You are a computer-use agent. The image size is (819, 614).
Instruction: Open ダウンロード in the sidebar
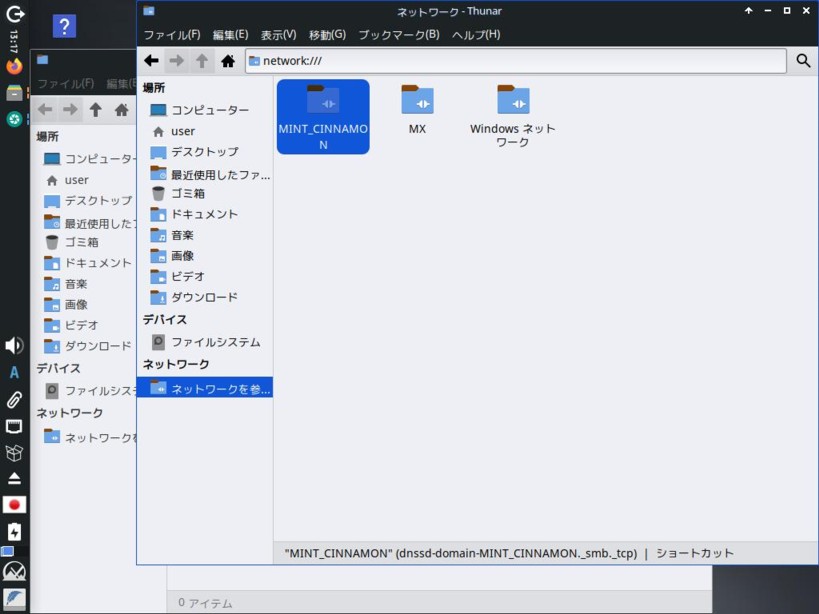pos(204,297)
